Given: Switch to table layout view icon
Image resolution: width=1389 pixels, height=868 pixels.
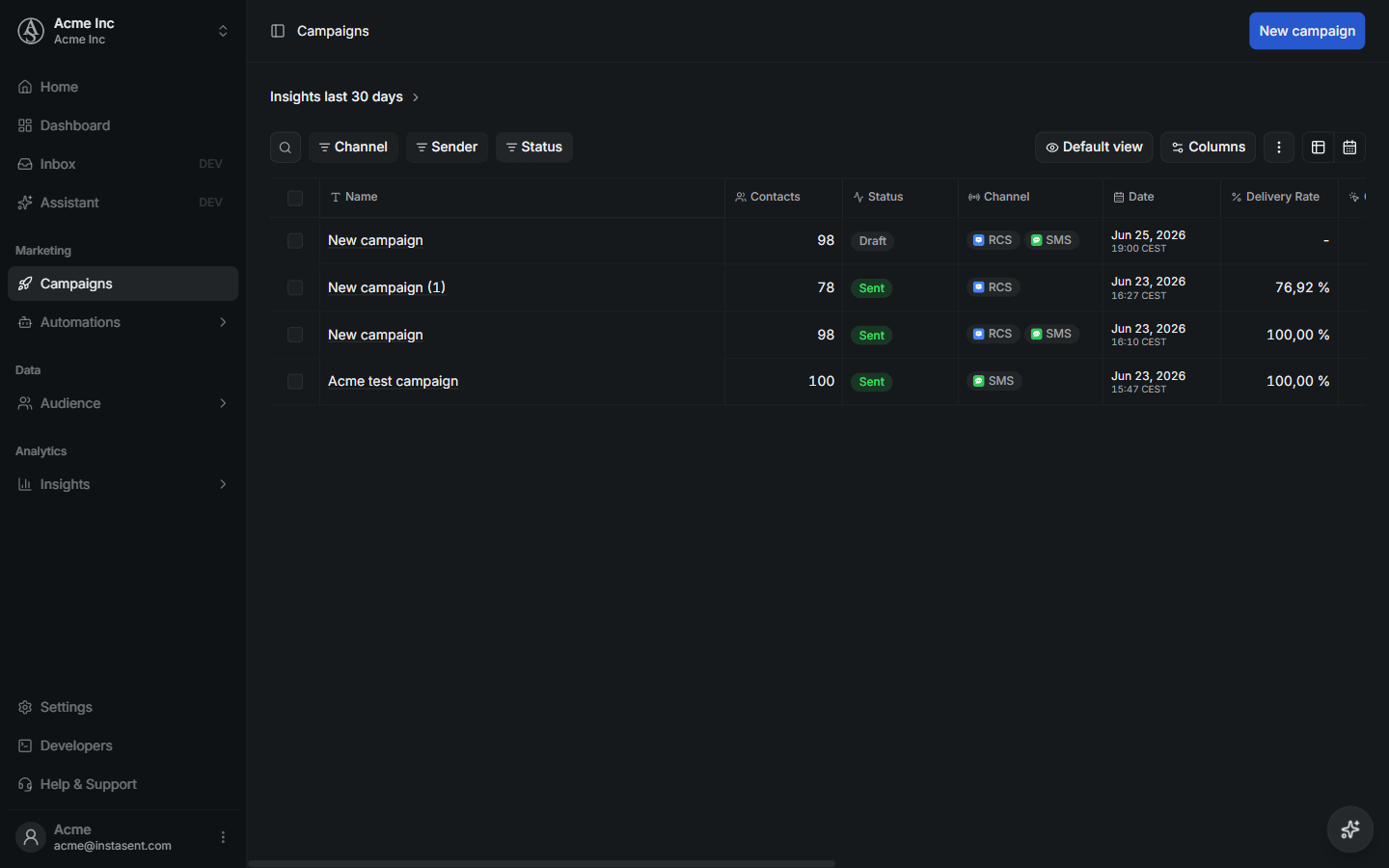Looking at the screenshot, I should (x=1319, y=148).
